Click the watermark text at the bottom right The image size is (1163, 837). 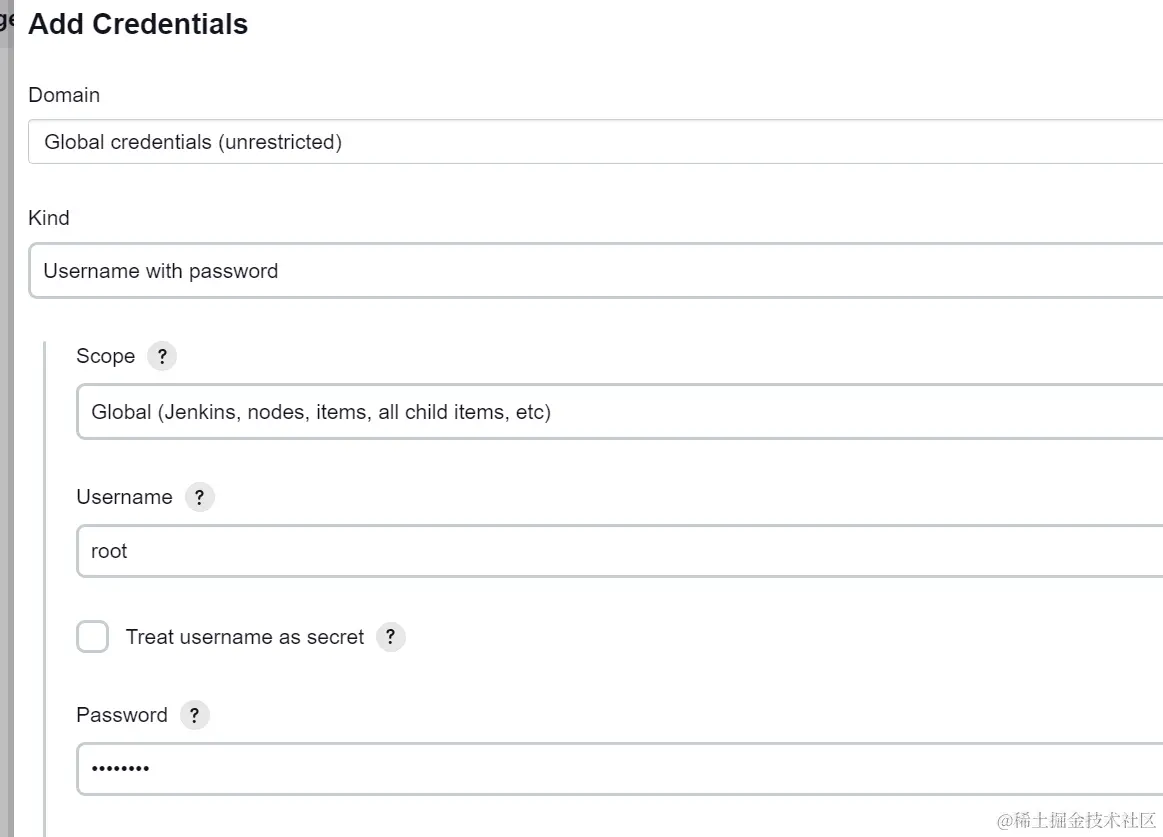click(1076, 821)
